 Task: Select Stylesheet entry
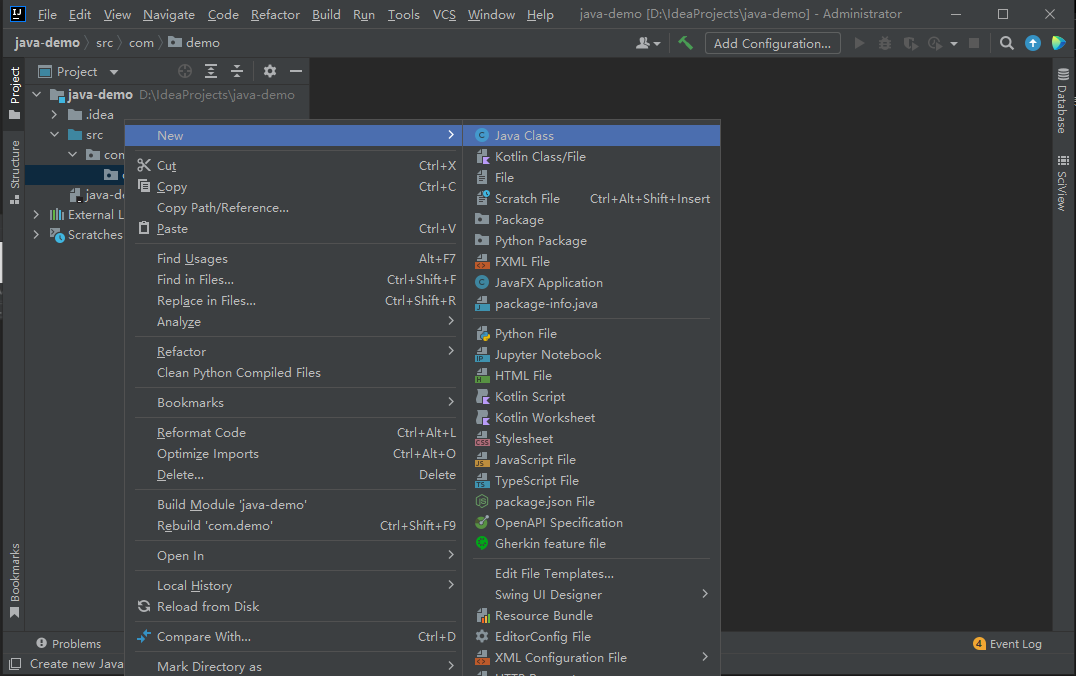pyautogui.click(x=592, y=439)
